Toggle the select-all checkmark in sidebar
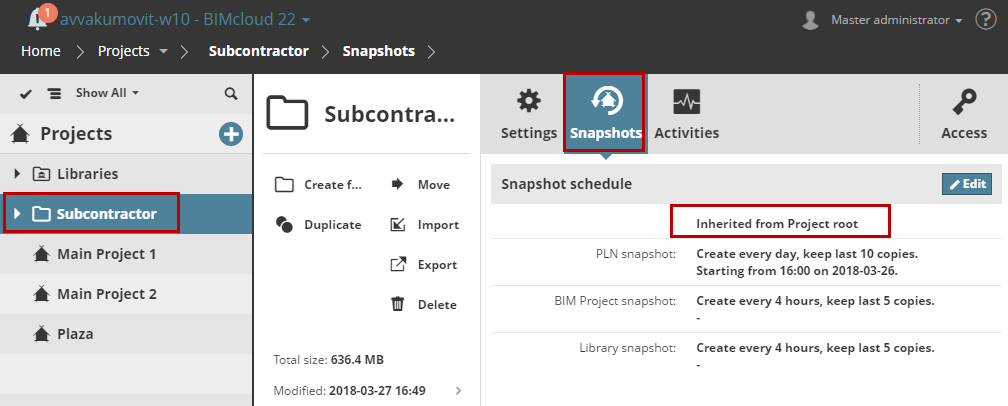1008x406 pixels. click(26, 93)
